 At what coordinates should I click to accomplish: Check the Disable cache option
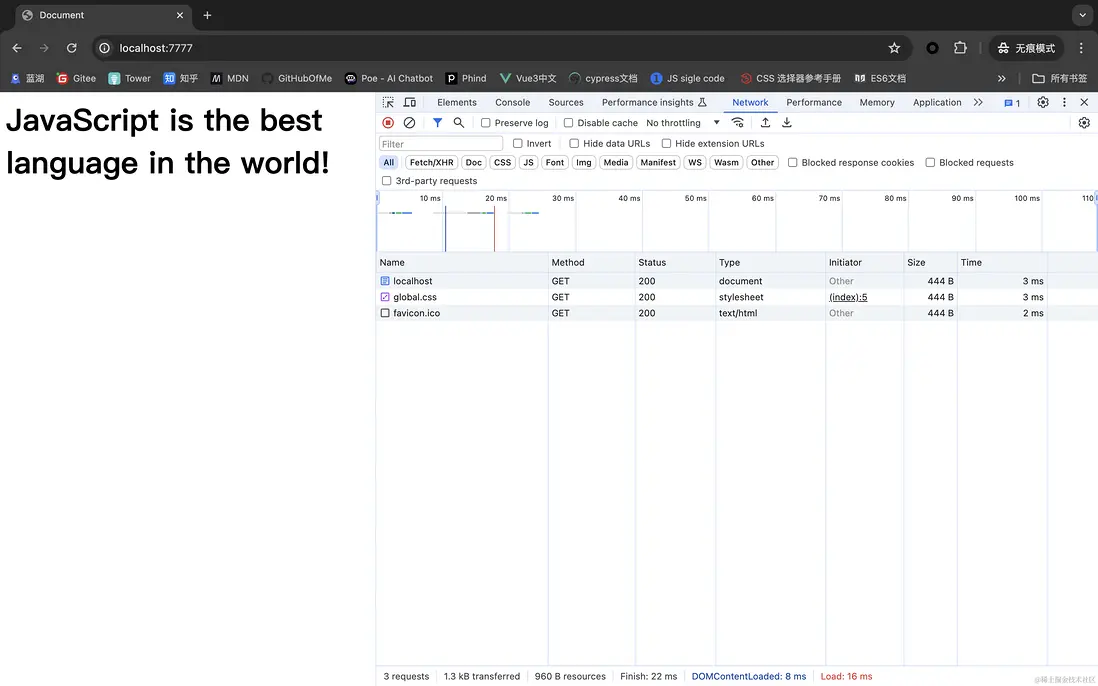569,123
